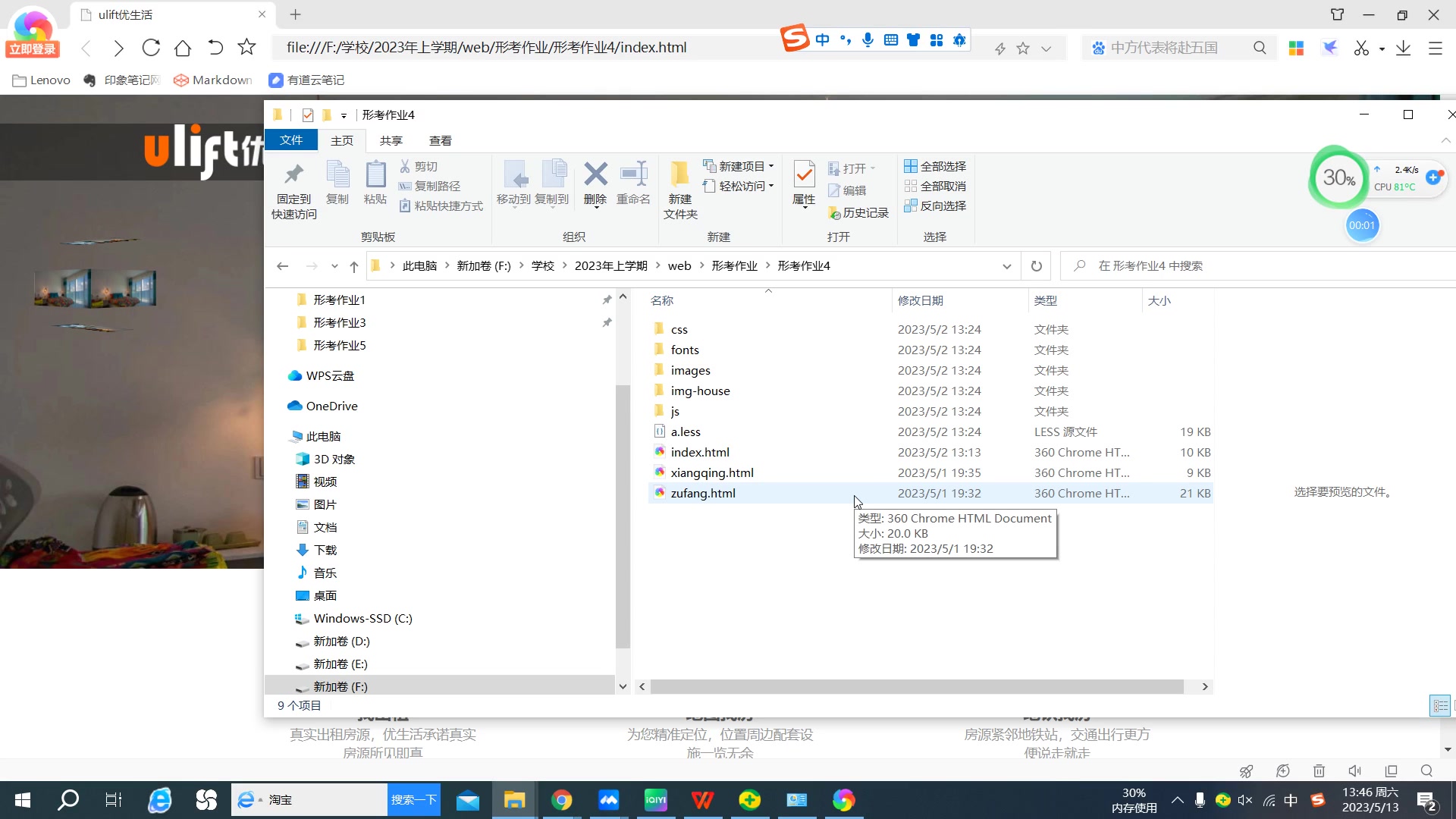1456x819 pixels.
Task: Open the recent locations dropdown arrow
Action: (334, 266)
